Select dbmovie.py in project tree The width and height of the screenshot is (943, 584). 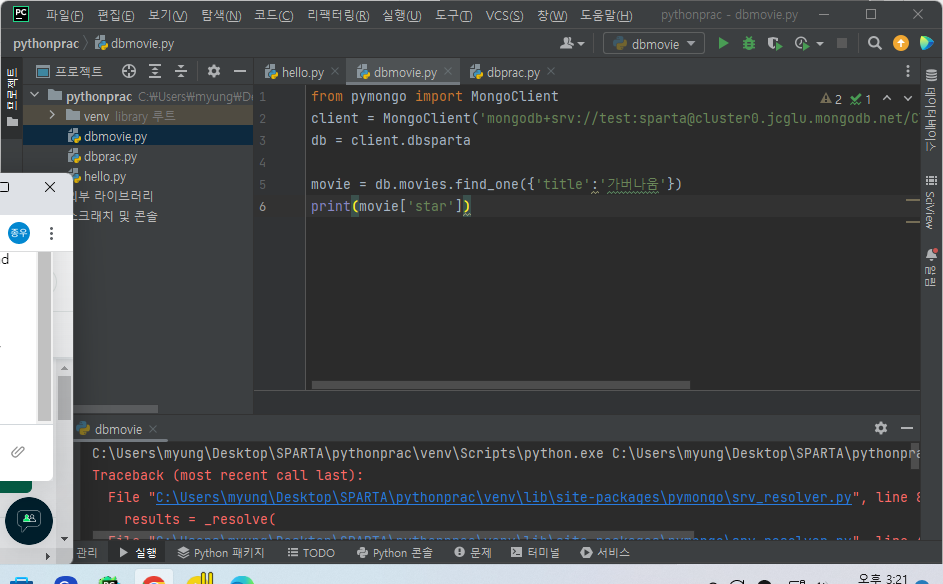click(x=115, y=137)
